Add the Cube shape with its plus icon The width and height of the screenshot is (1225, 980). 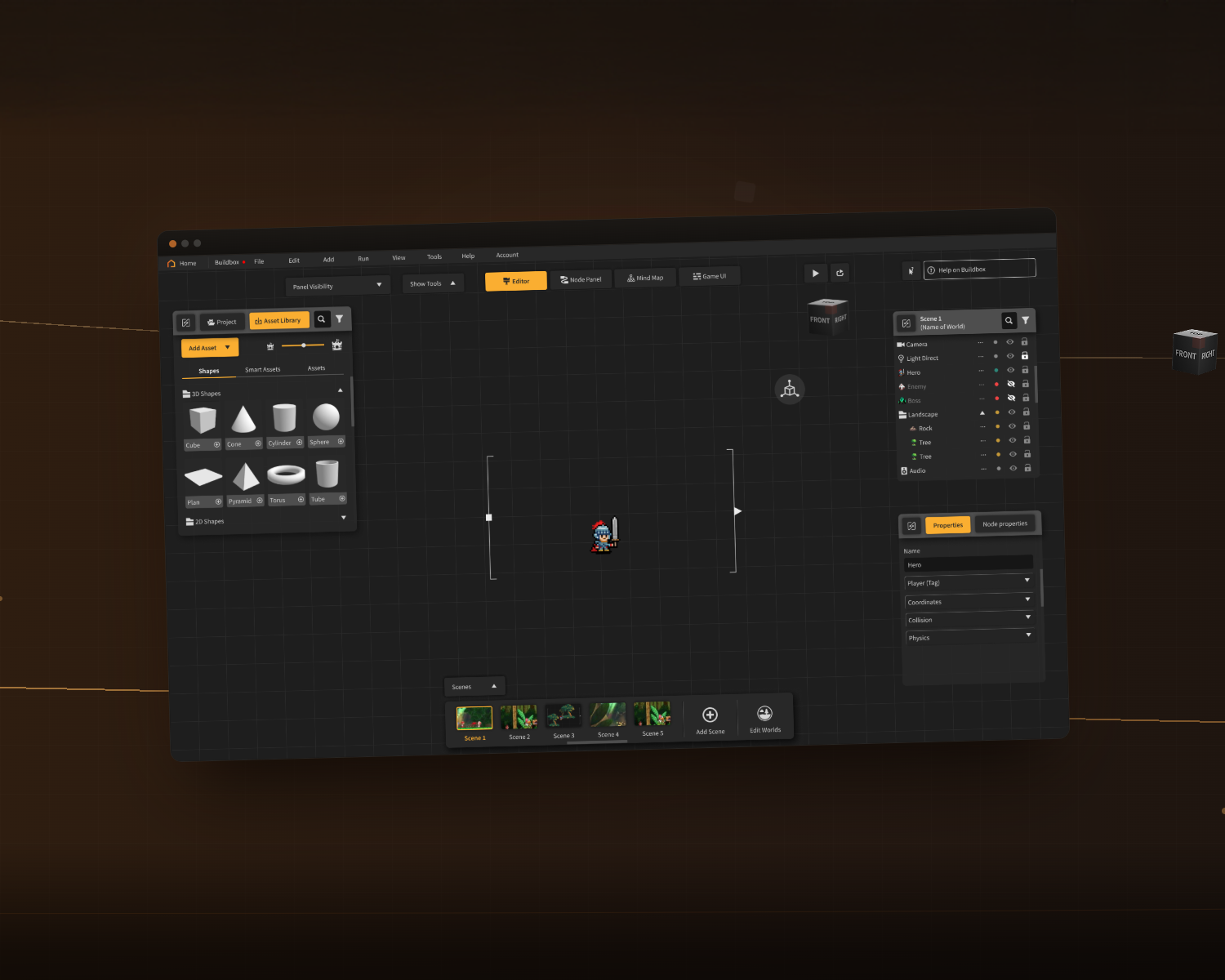point(216,445)
